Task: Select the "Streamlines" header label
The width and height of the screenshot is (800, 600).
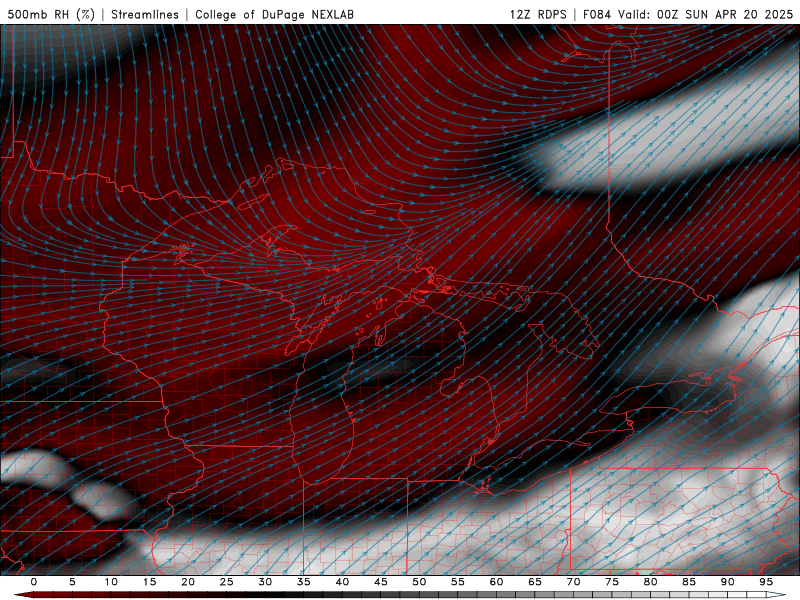Action: [145, 14]
